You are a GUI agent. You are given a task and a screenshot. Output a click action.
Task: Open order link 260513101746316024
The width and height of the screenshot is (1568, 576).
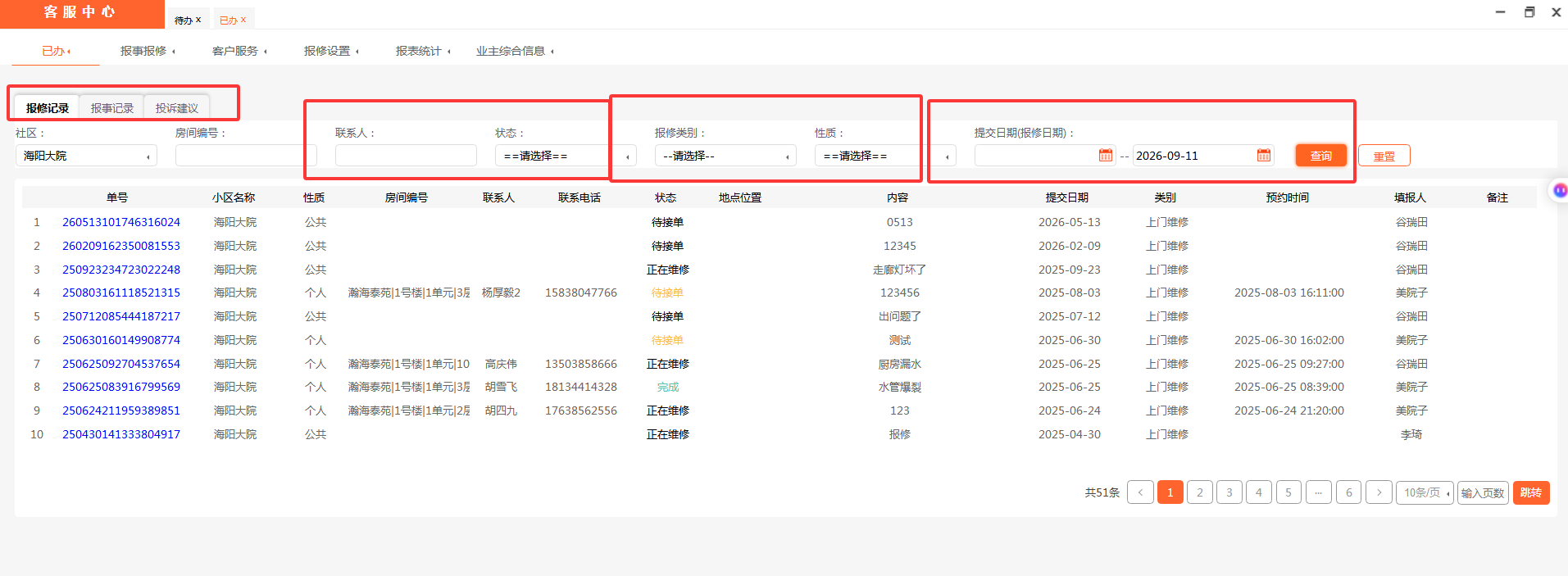coord(121,222)
